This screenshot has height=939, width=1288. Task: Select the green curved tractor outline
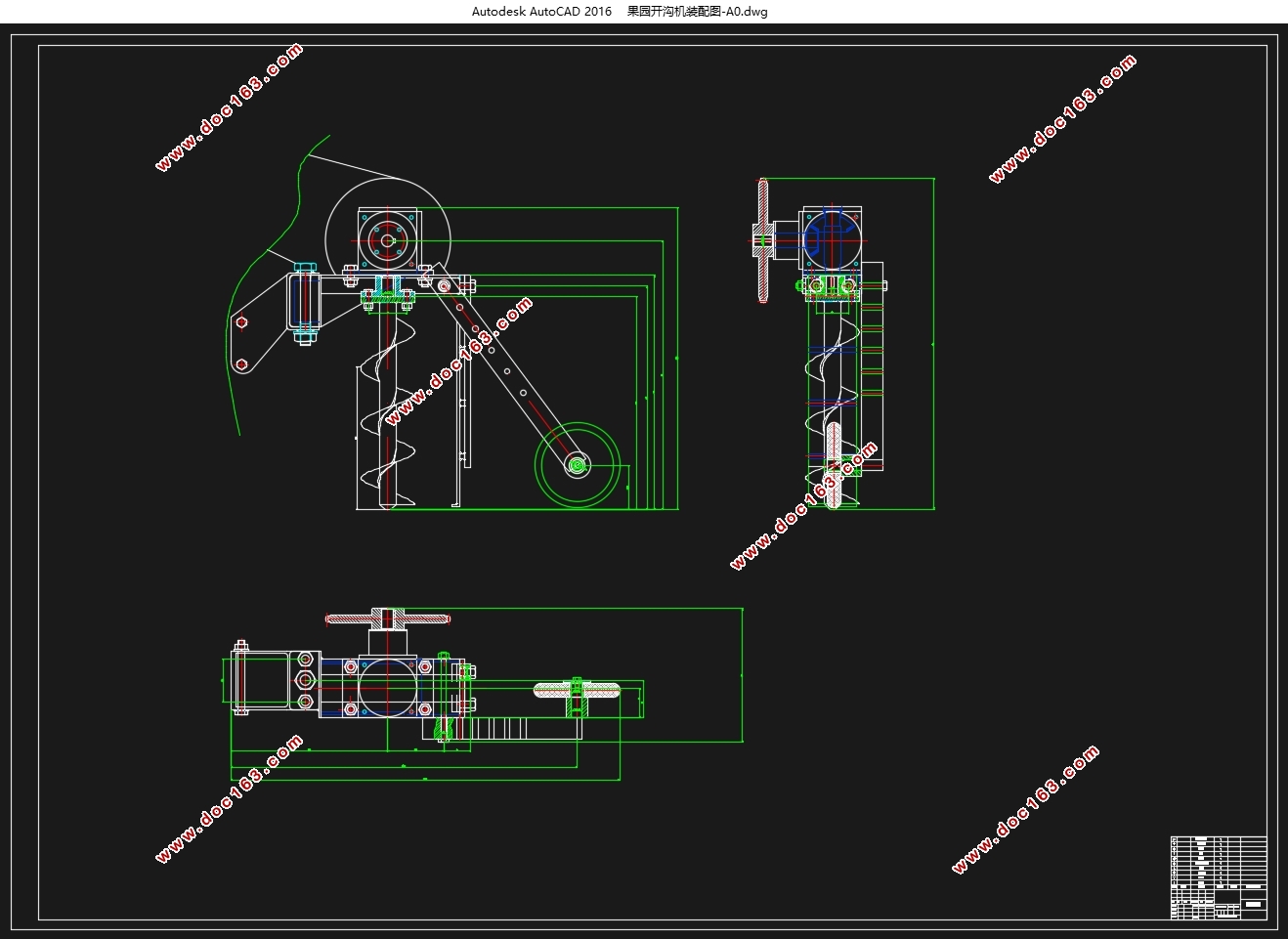click(276, 283)
